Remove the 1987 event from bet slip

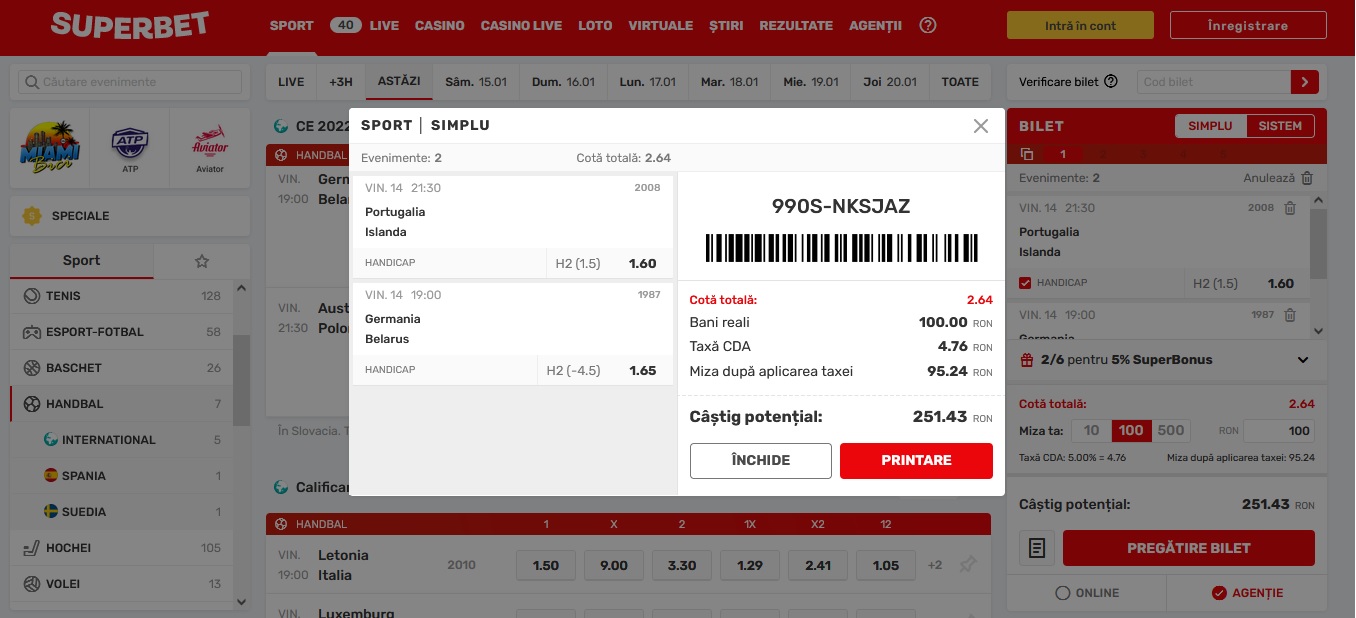(1290, 315)
